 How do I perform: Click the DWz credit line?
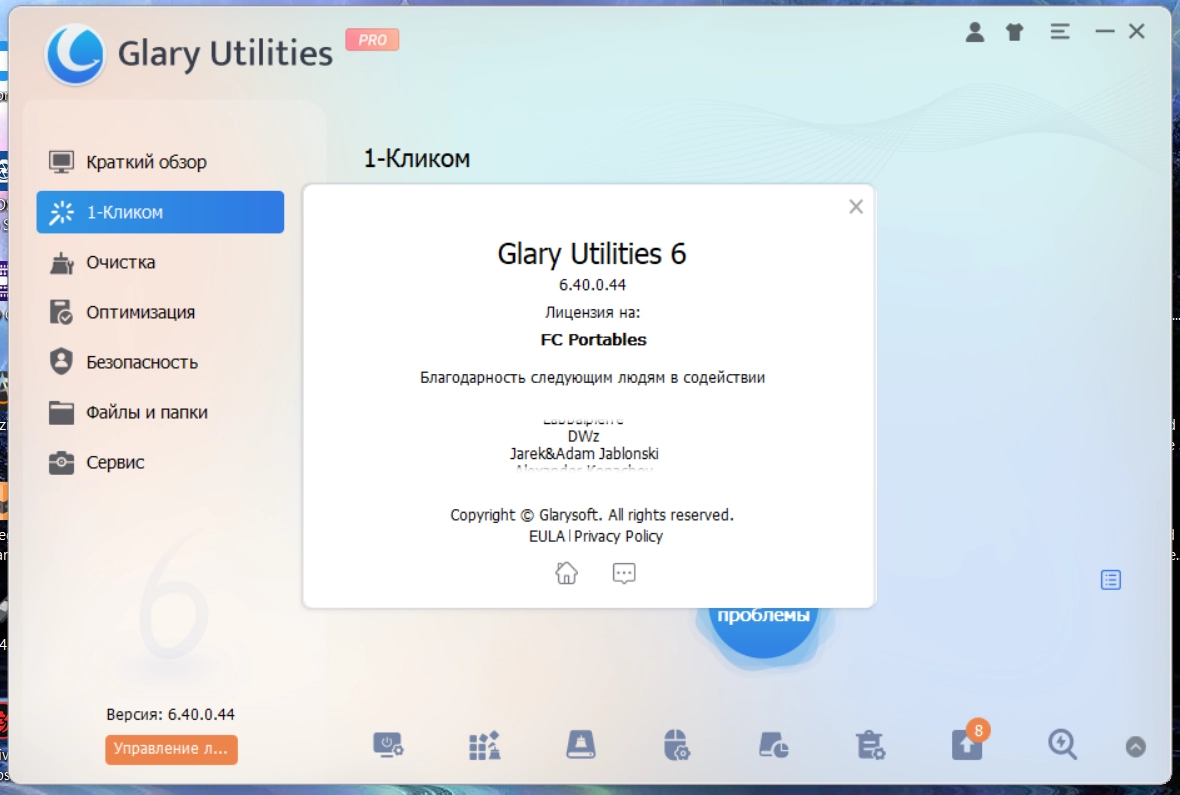point(583,436)
